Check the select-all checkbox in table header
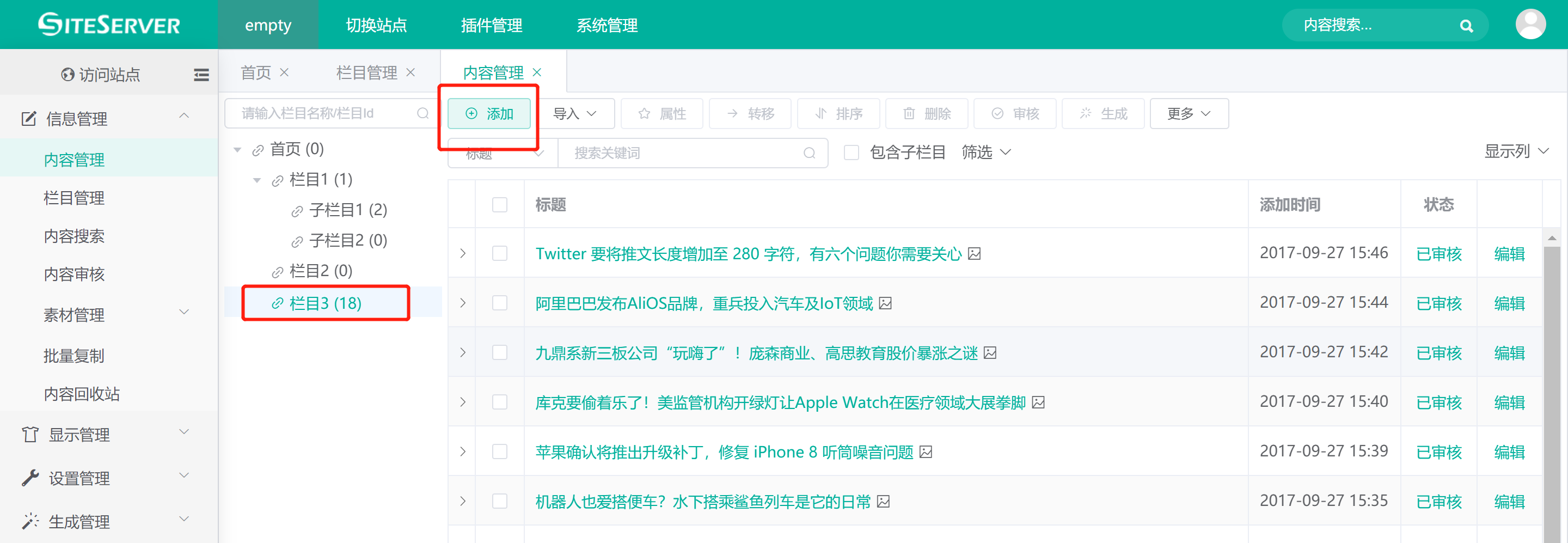The height and width of the screenshot is (543, 1568). click(x=499, y=205)
